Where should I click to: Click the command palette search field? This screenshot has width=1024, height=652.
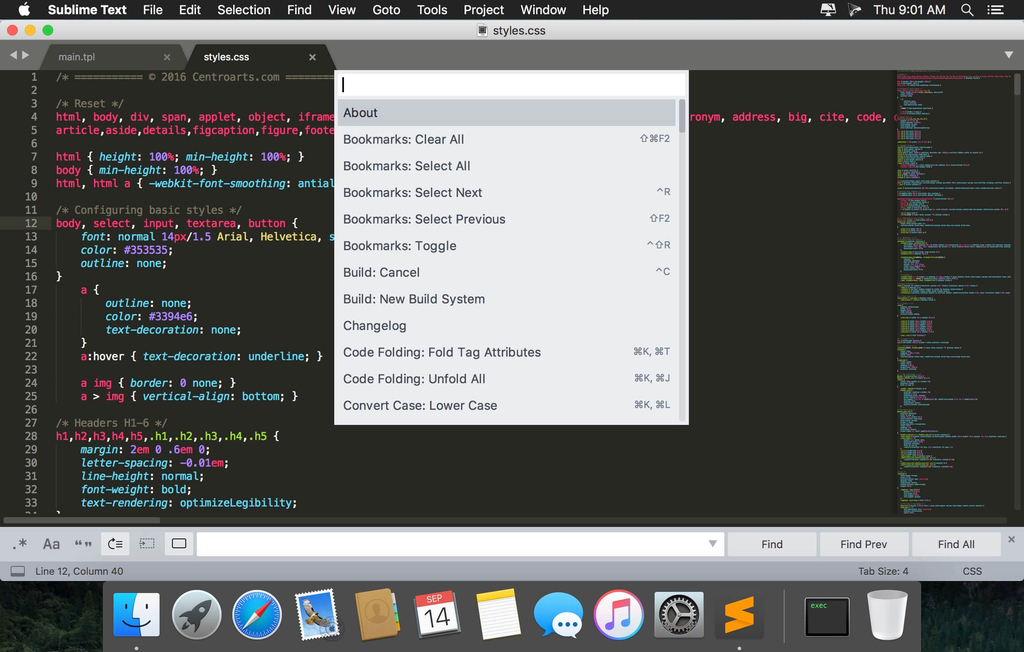click(x=510, y=85)
